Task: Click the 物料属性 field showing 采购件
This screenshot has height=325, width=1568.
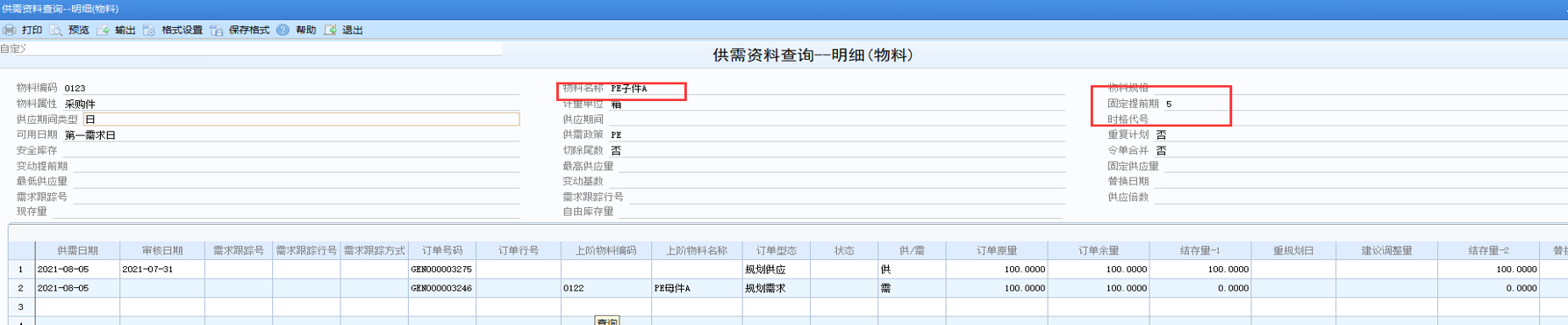Action: [x=290, y=104]
